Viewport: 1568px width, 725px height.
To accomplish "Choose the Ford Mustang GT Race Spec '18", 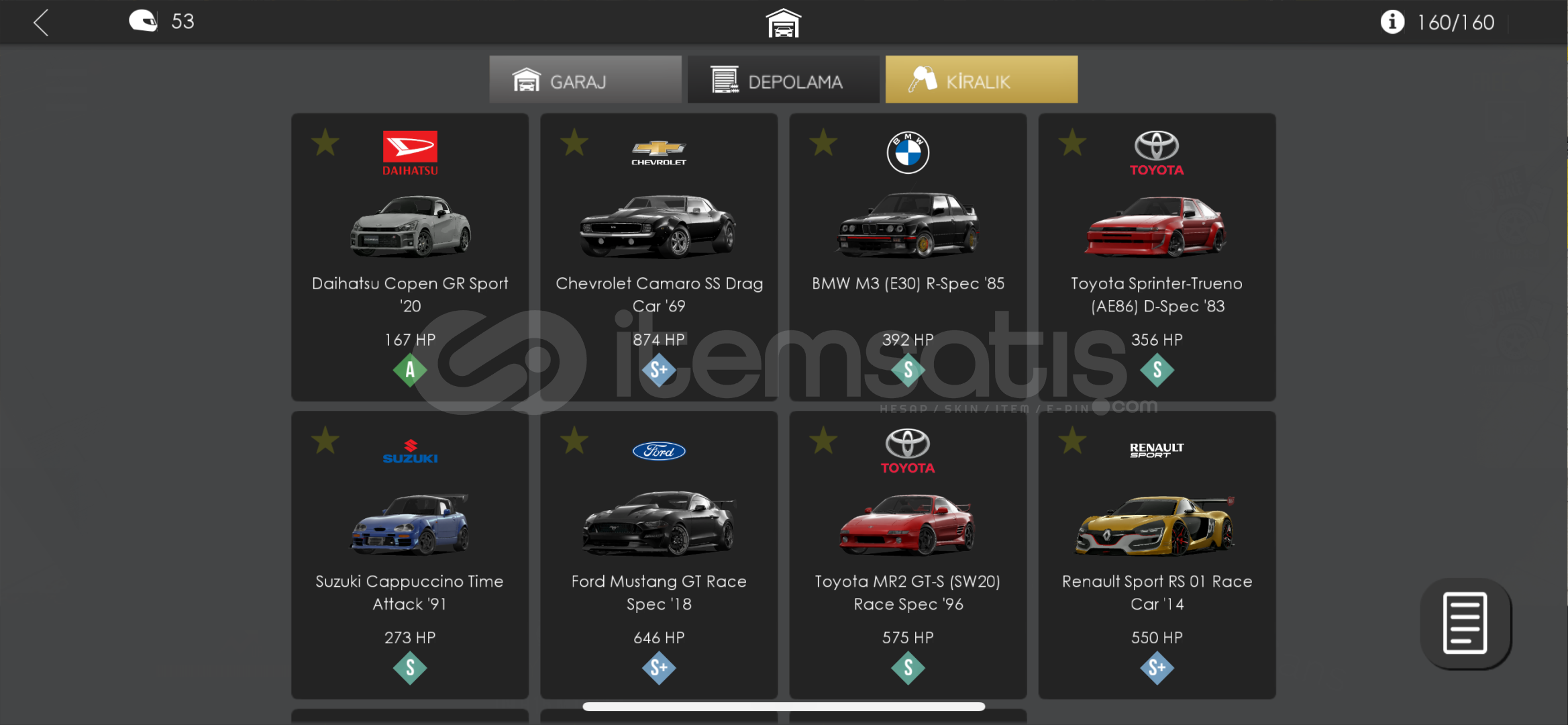I will (659, 555).
